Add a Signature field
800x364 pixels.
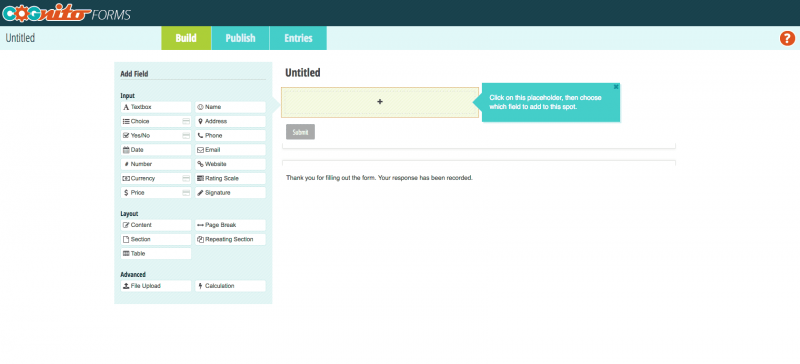pyautogui.click(x=230, y=193)
